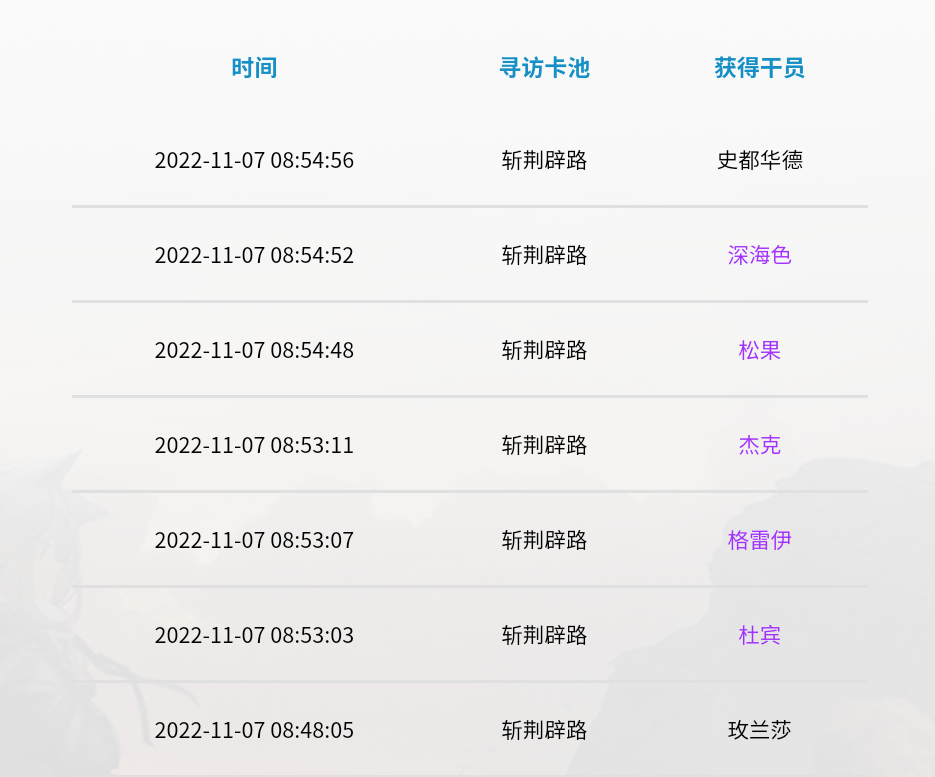Click 斩荆辟路 in the 杰克 row
This screenshot has width=935, height=777.
coord(544,445)
